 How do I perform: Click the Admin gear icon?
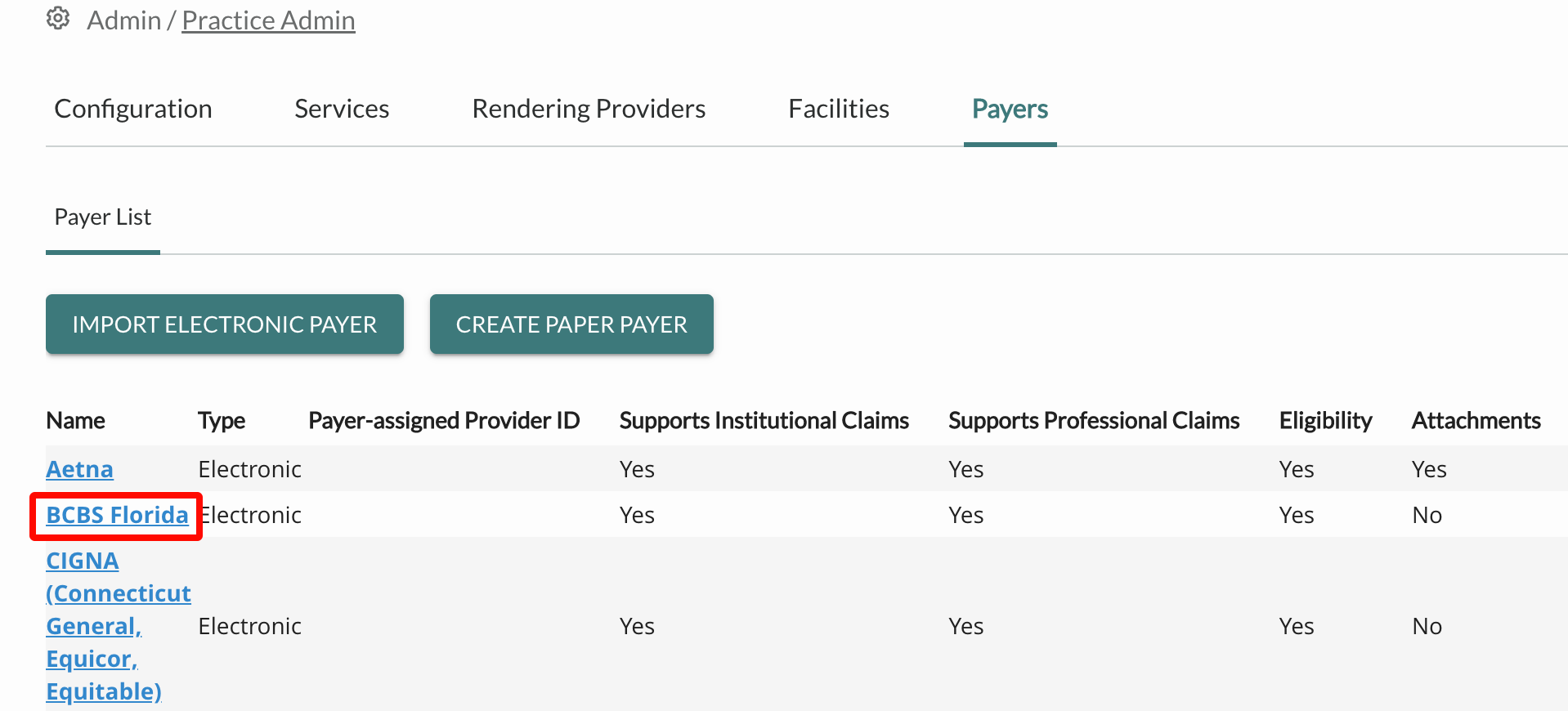(57, 19)
